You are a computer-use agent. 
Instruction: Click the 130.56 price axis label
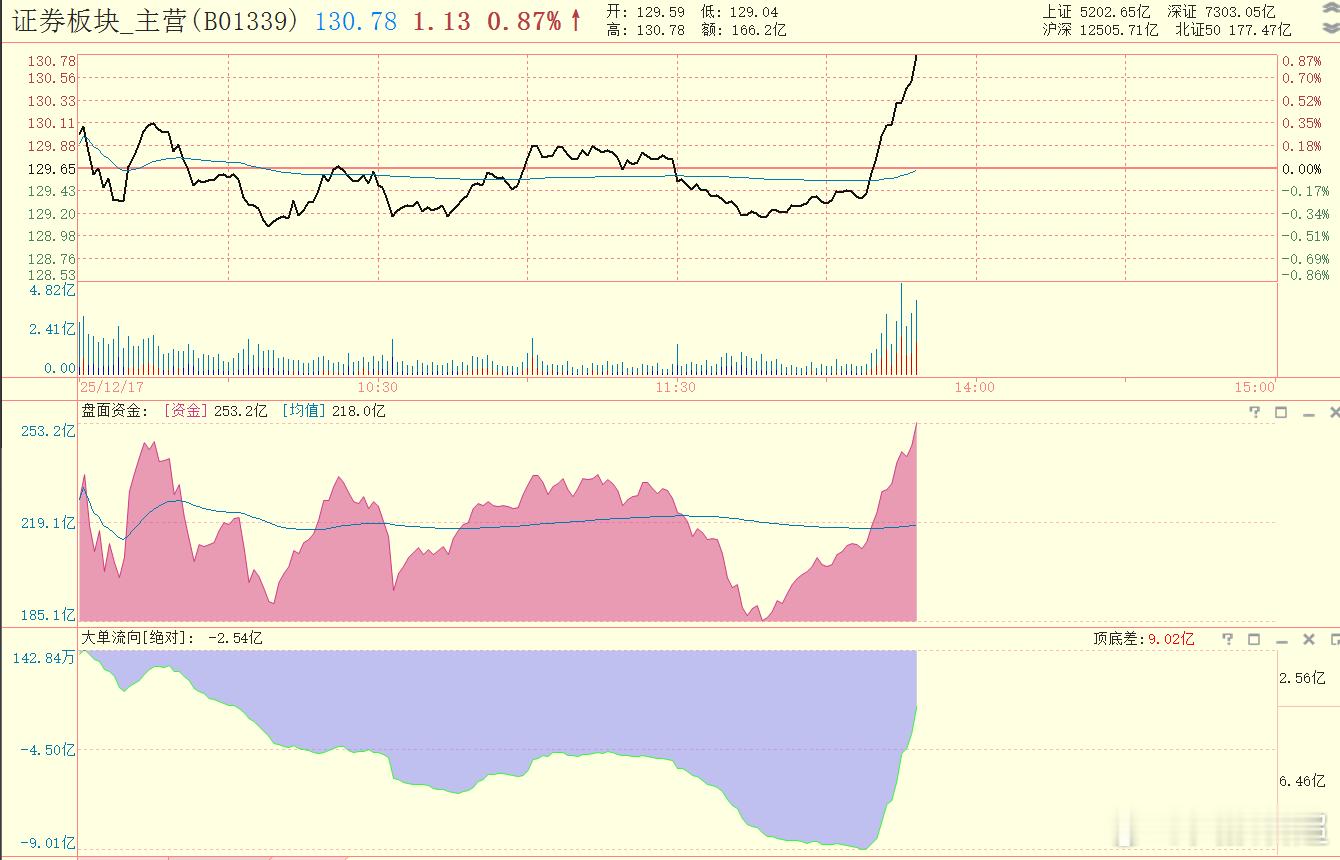(52, 78)
